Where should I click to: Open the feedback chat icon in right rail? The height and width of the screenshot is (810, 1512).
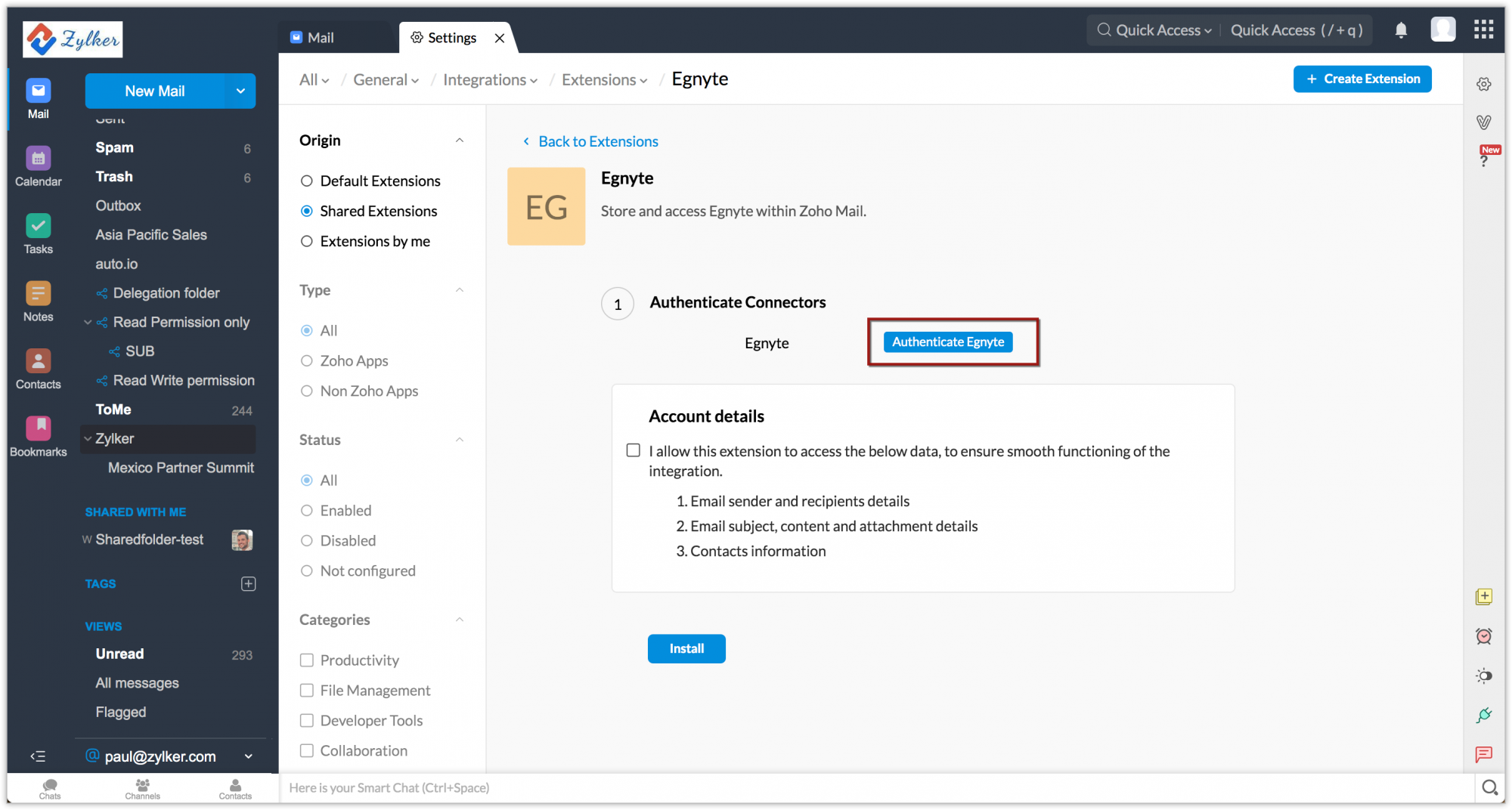tap(1484, 754)
